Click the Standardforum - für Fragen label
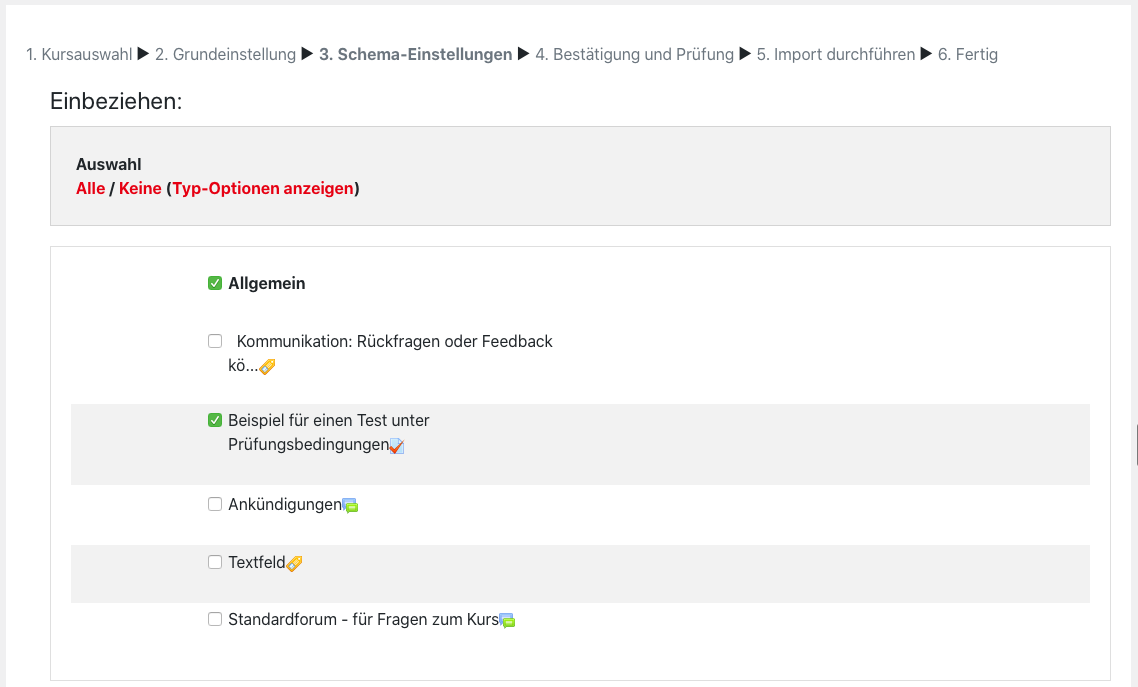1138x687 pixels. pyautogui.click(x=363, y=619)
